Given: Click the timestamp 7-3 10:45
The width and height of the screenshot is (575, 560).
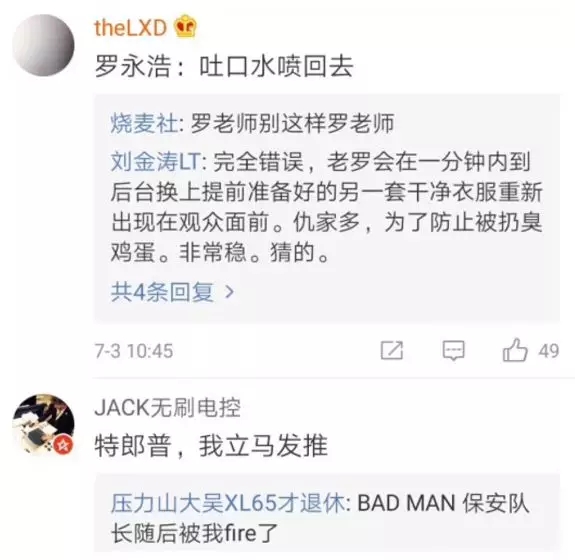Looking at the screenshot, I should (133, 351).
